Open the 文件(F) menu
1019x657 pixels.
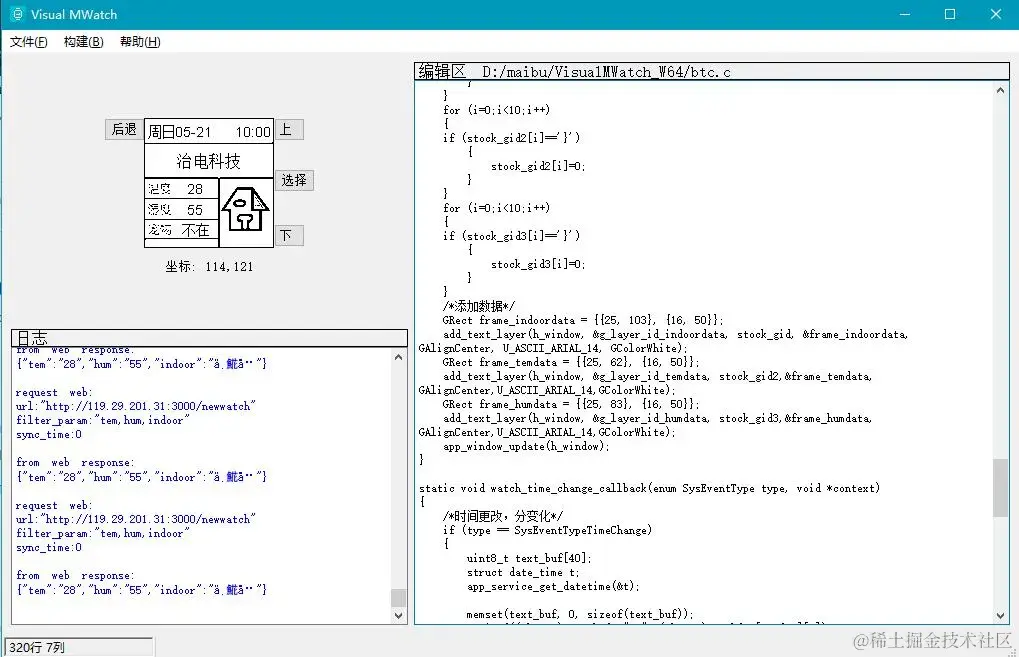(29, 42)
